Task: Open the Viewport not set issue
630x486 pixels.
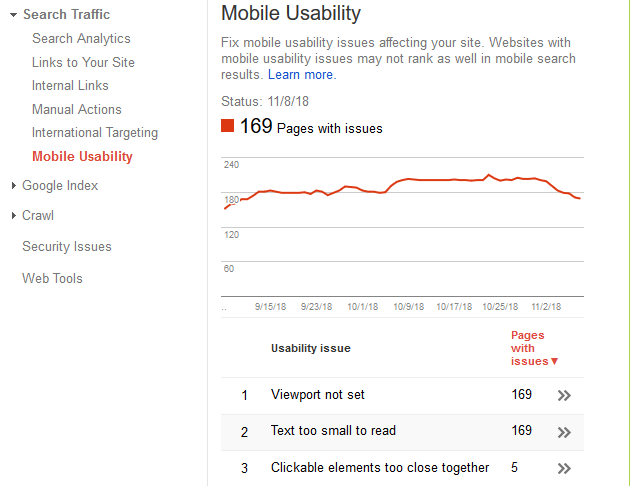Action: (318, 394)
